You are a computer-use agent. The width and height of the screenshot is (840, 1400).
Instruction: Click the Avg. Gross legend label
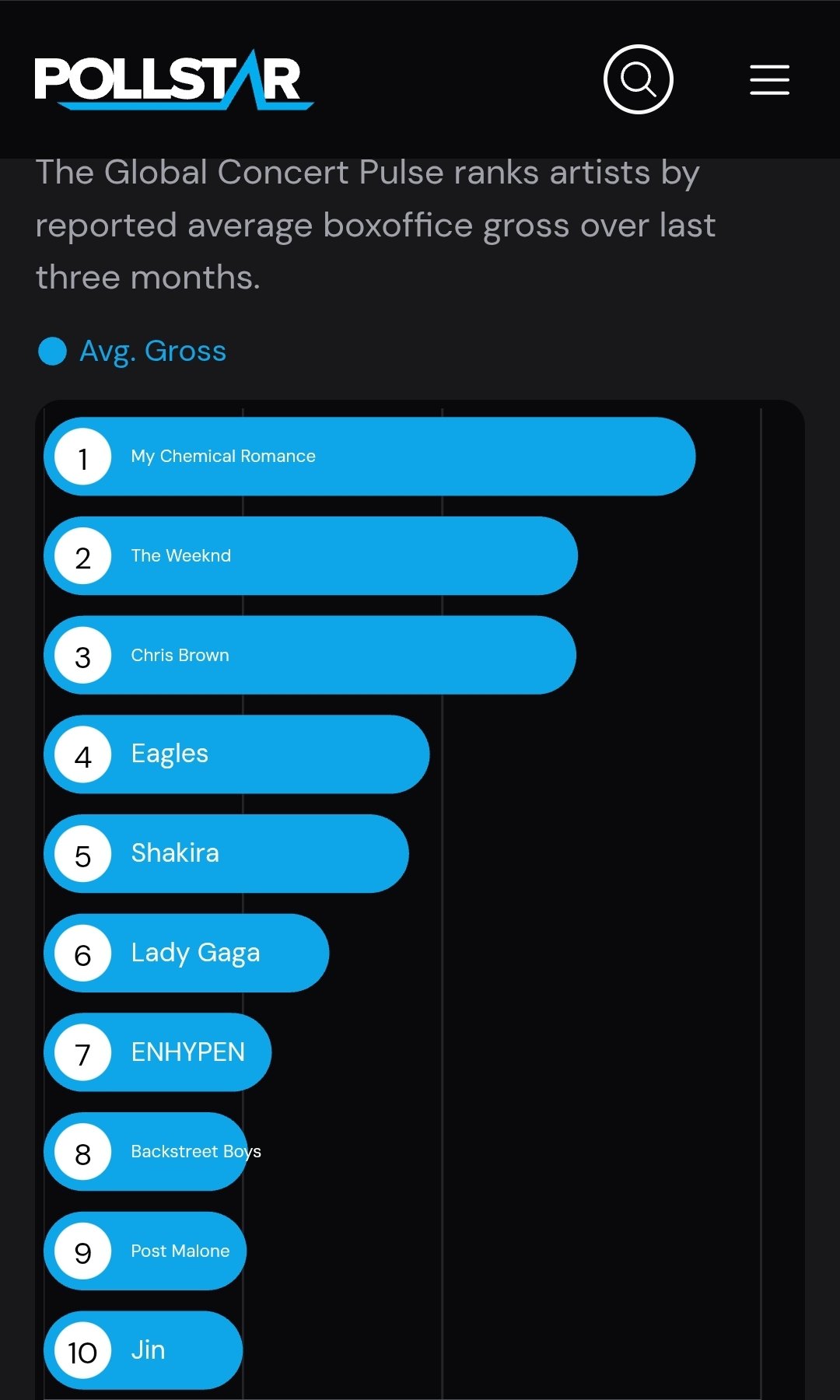(152, 351)
